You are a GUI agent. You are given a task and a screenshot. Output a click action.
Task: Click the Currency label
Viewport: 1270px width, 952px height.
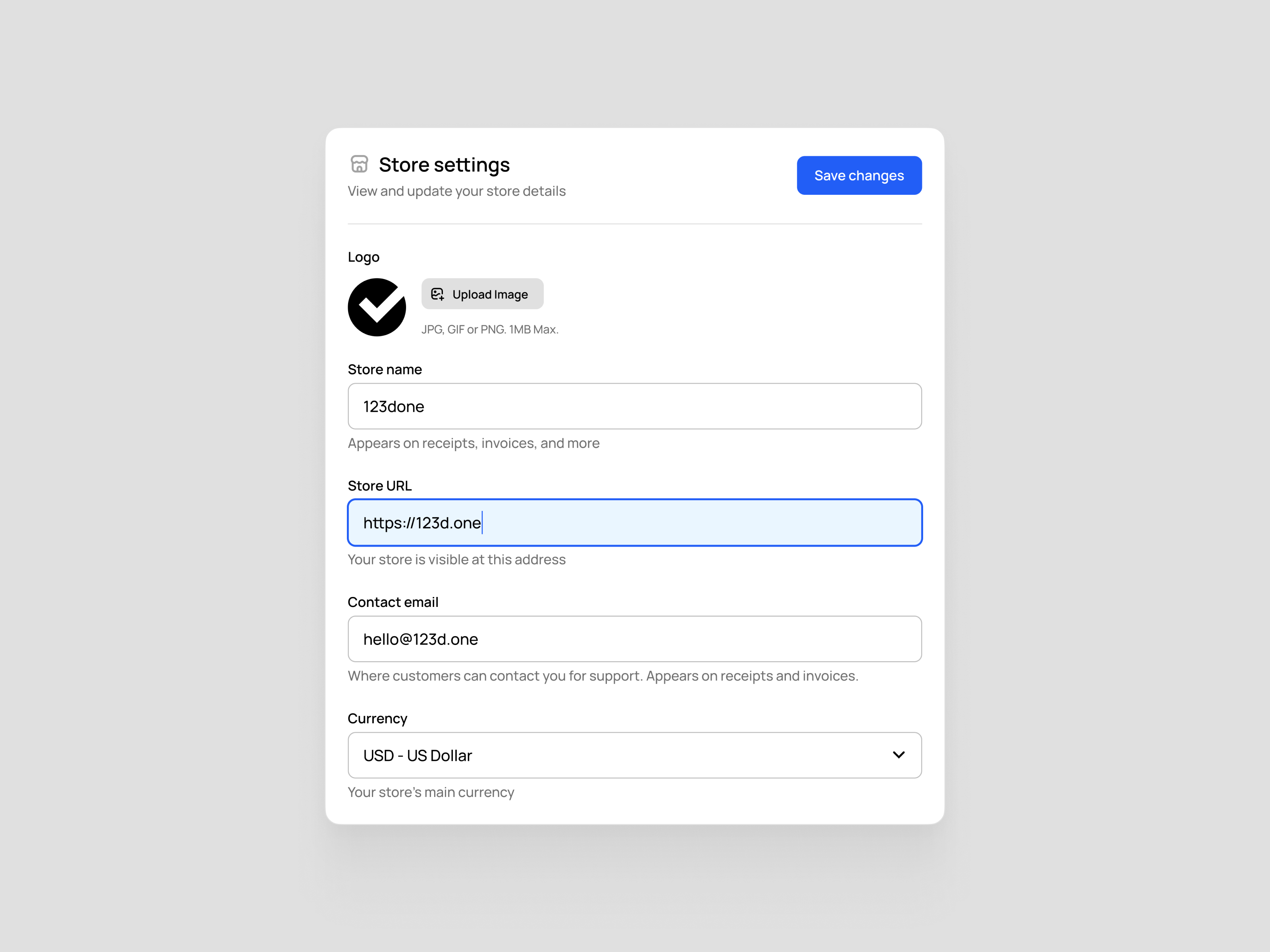(x=377, y=718)
